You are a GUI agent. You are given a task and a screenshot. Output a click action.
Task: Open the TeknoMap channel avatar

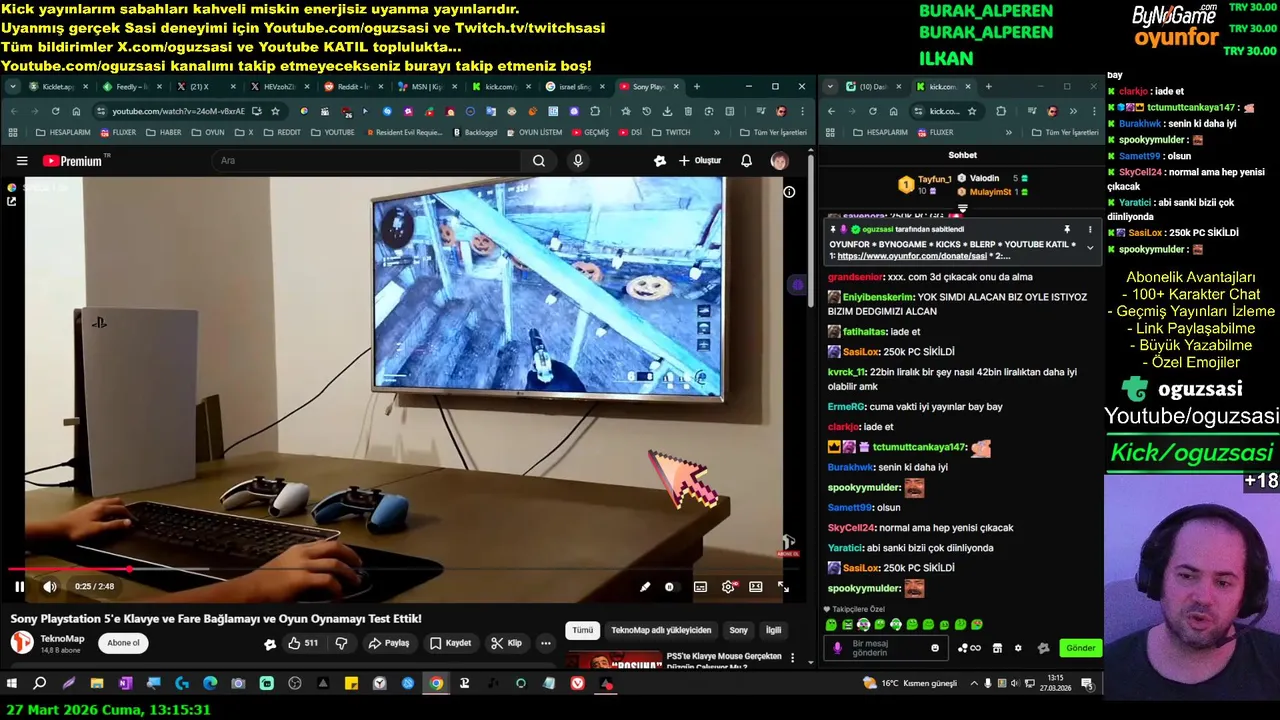[x=22, y=643]
